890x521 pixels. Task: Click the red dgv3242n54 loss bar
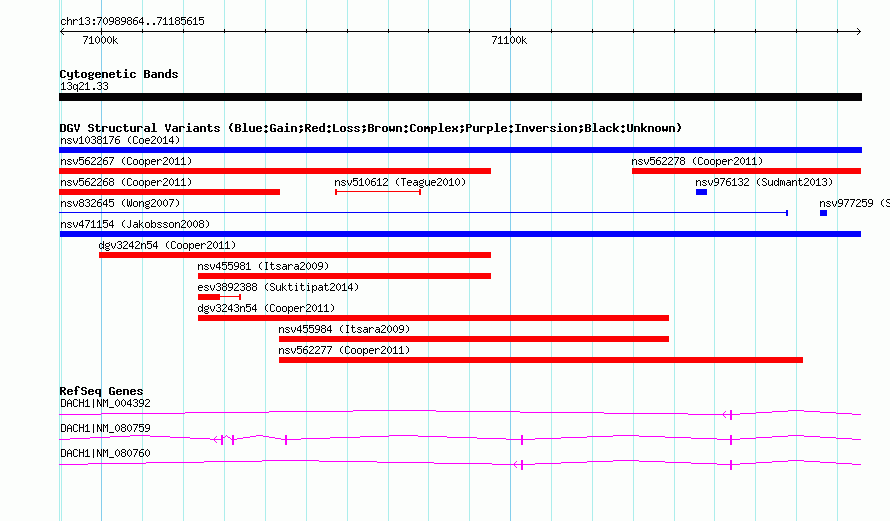(x=295, y=255)
